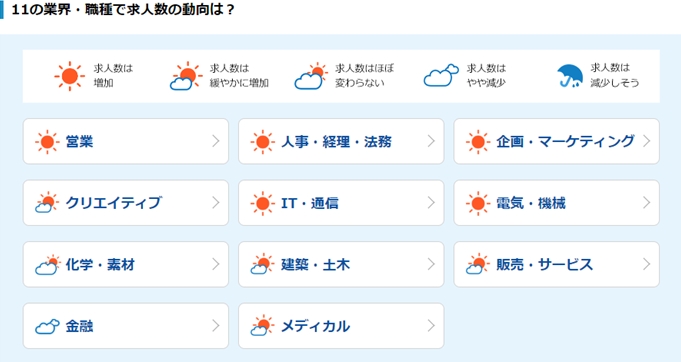This screenshot has height=362, width=681.
Task: Select the メディカル job category
Action: 341,326
